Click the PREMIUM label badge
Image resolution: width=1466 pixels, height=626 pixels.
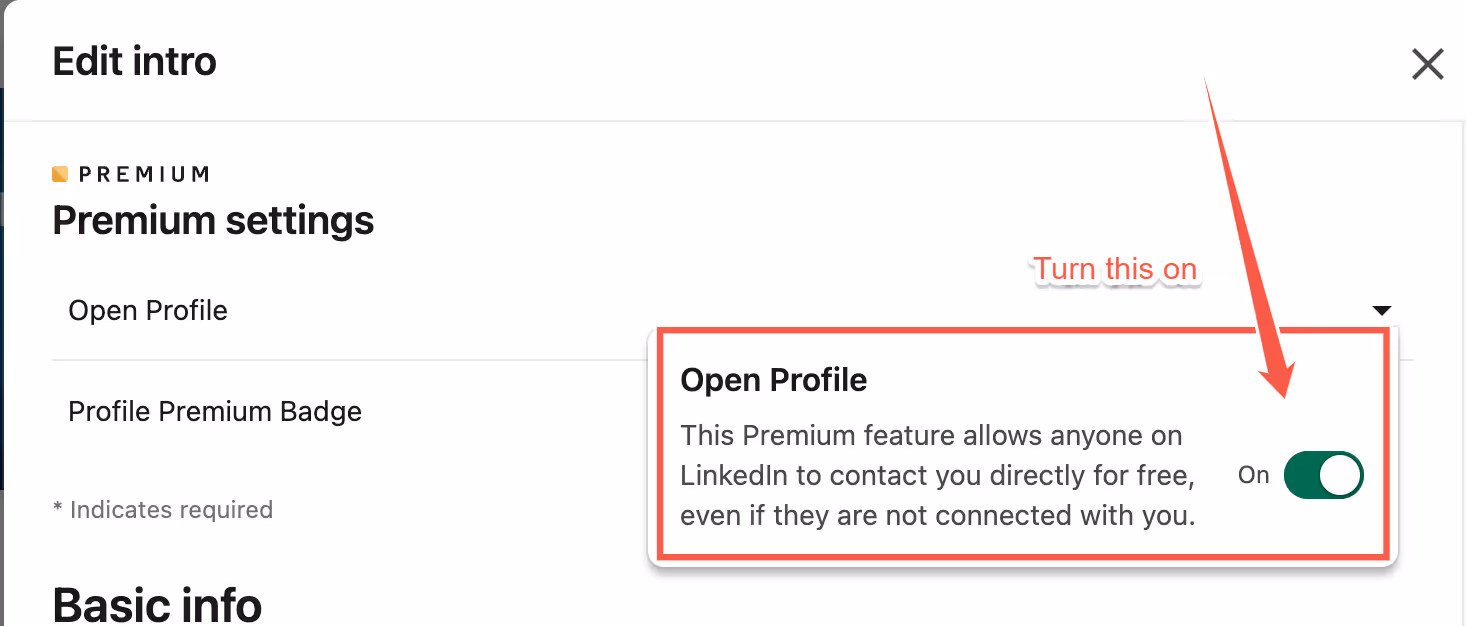click(x=130, y=173)
